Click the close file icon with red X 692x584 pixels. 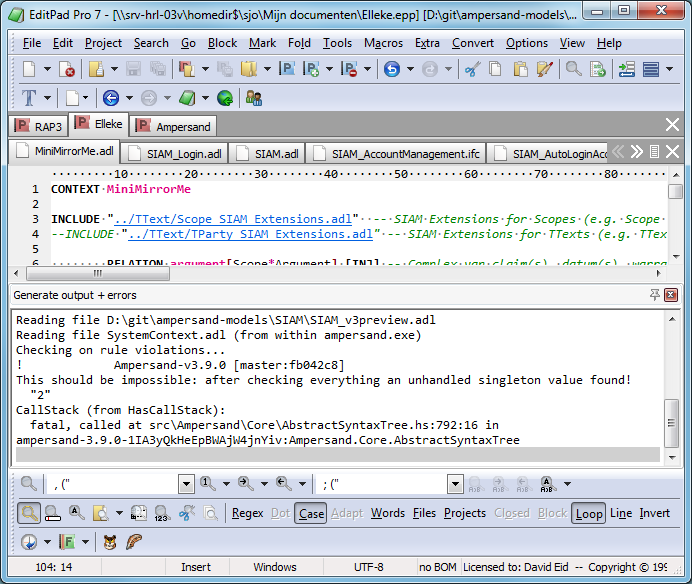(x=67, y=69)
